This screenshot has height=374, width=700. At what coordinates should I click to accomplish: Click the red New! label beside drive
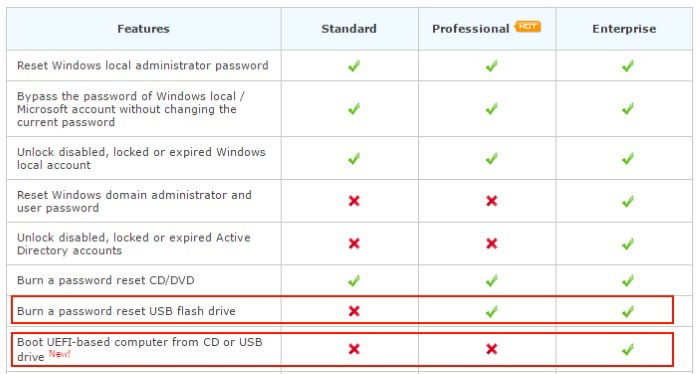click(59, 354)
